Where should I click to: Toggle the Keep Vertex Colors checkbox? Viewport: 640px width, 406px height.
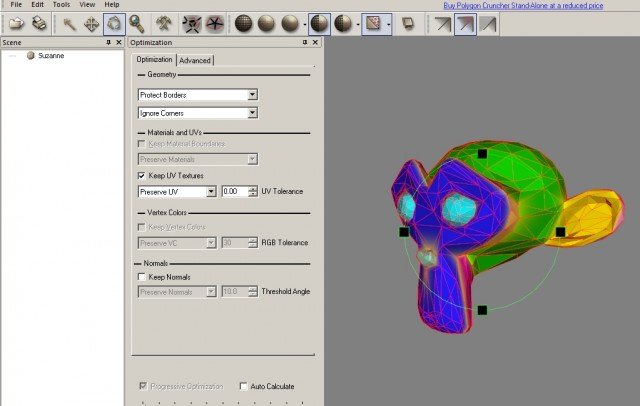(x=142, y=227)
